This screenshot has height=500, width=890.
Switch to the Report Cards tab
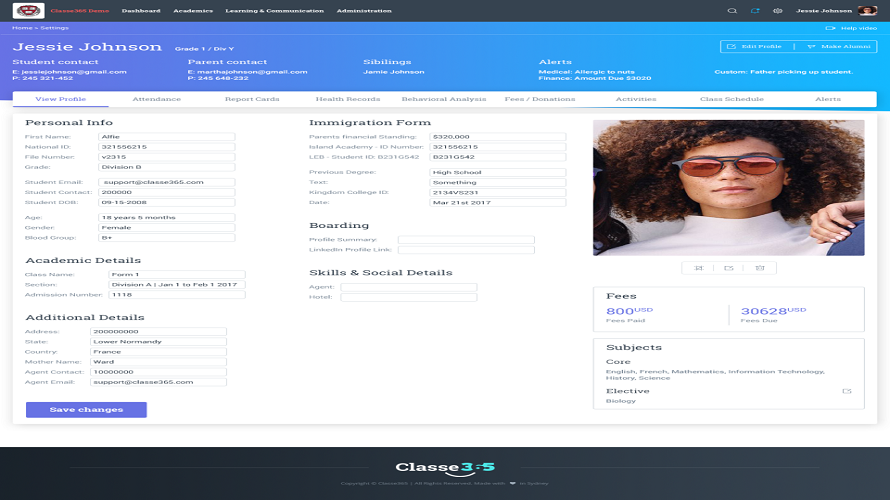point(252,99)
